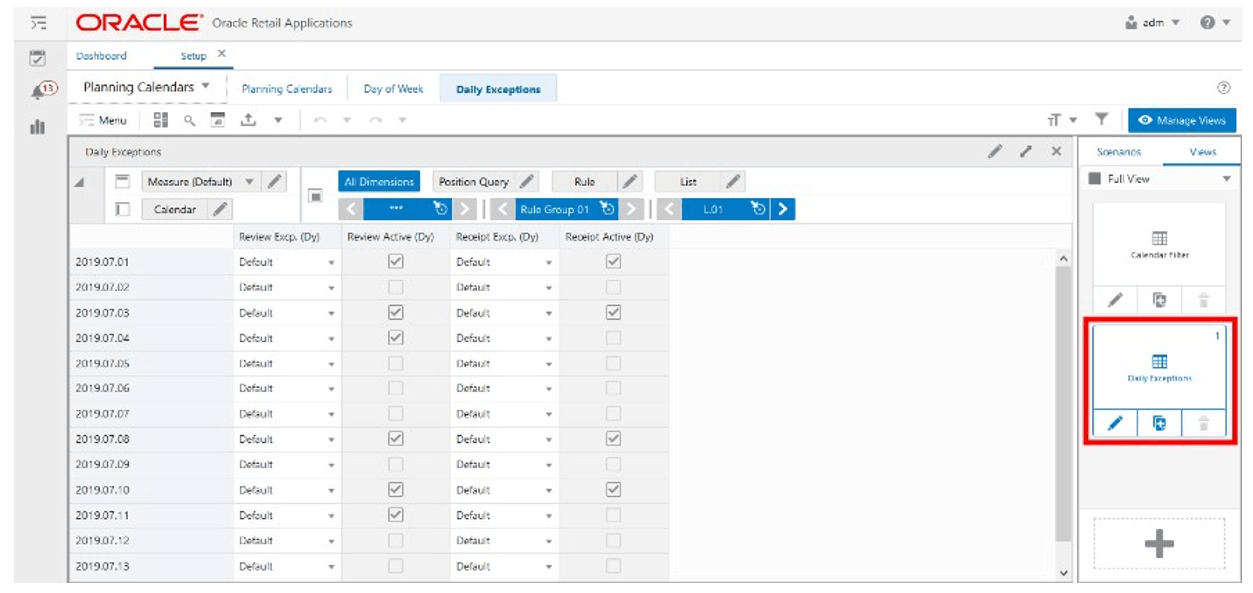Open the Reports bar chart icon

pyautogui.click(x=38, y=127)
